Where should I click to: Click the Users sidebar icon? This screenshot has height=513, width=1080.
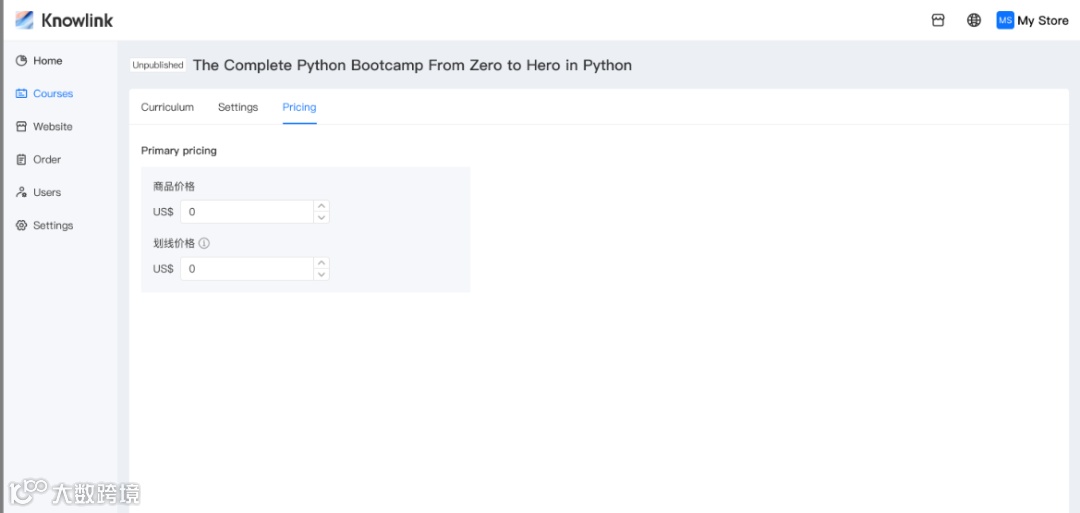(x=22, y=193)
